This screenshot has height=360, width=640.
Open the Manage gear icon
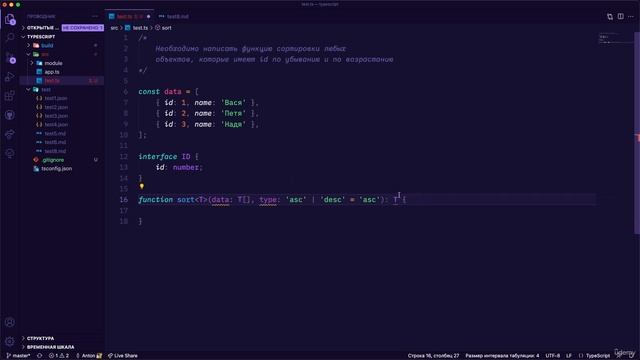tap(10, 341)
